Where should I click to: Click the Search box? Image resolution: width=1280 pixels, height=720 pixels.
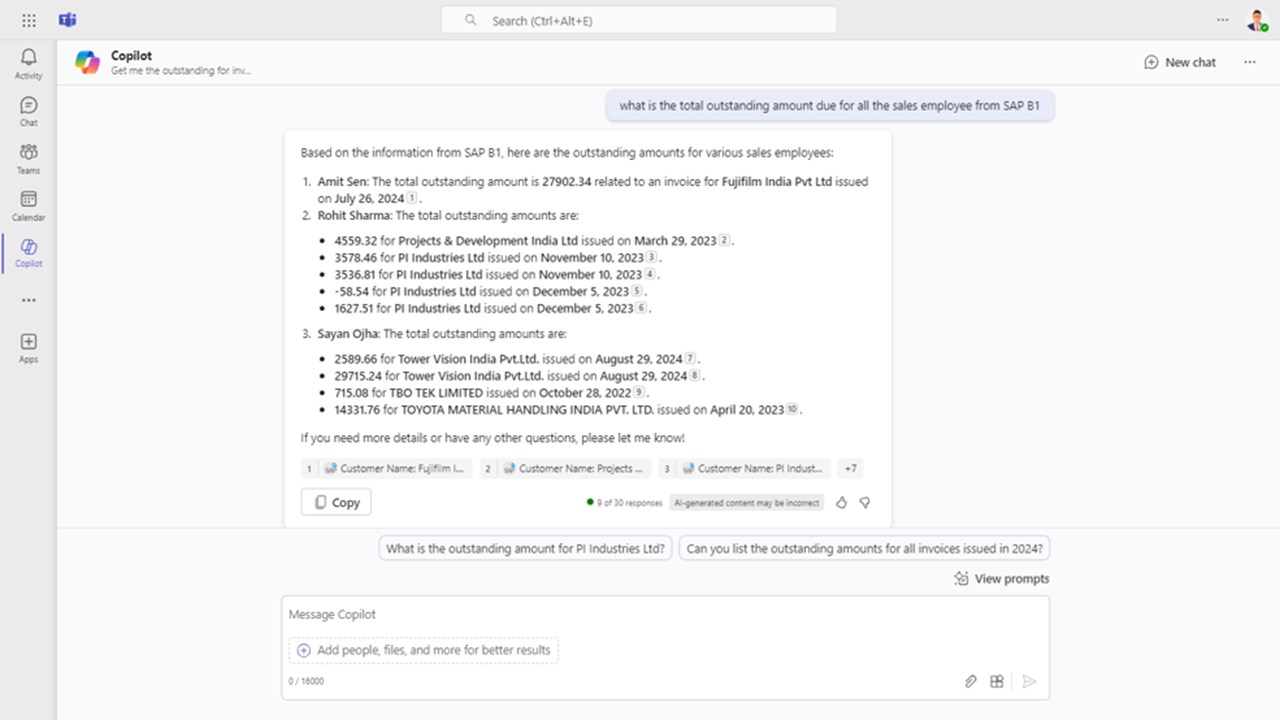639,20
